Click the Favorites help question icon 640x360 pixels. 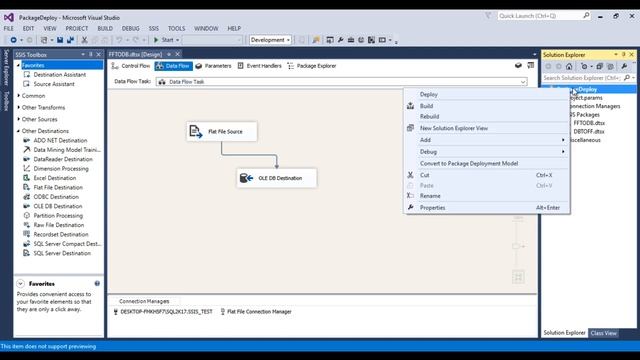tap(97, 283)
